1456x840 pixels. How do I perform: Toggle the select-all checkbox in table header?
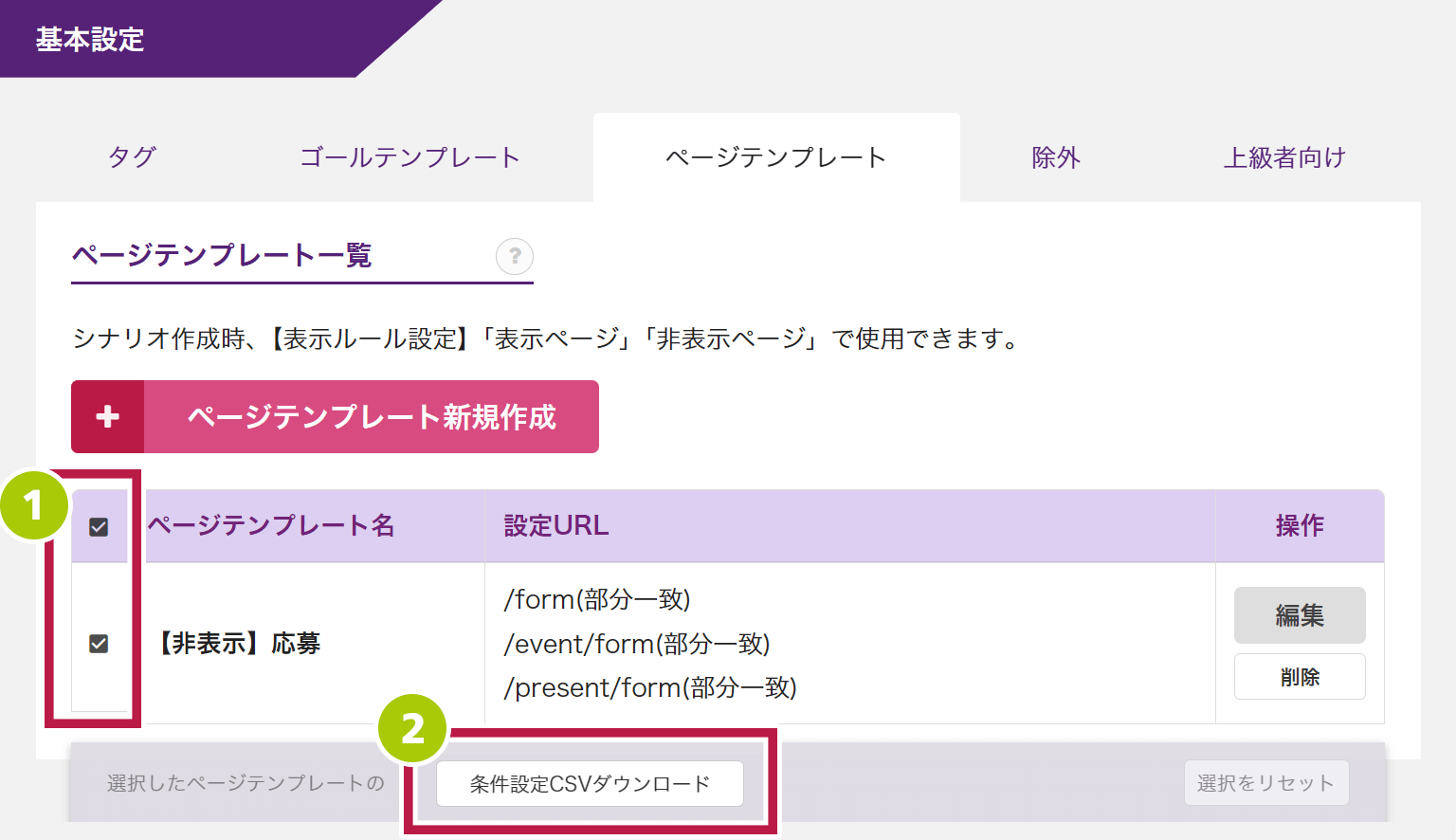(99, 527)
